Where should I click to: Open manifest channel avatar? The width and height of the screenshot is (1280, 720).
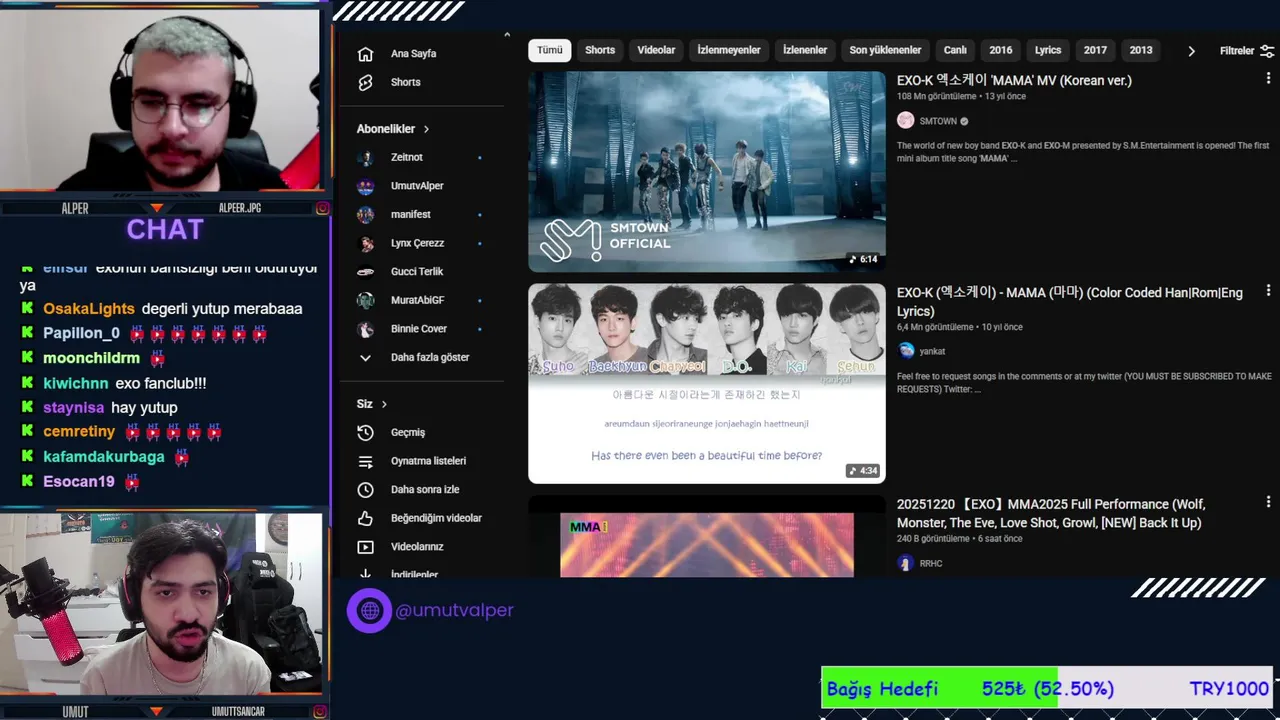(x=366, y=215)
